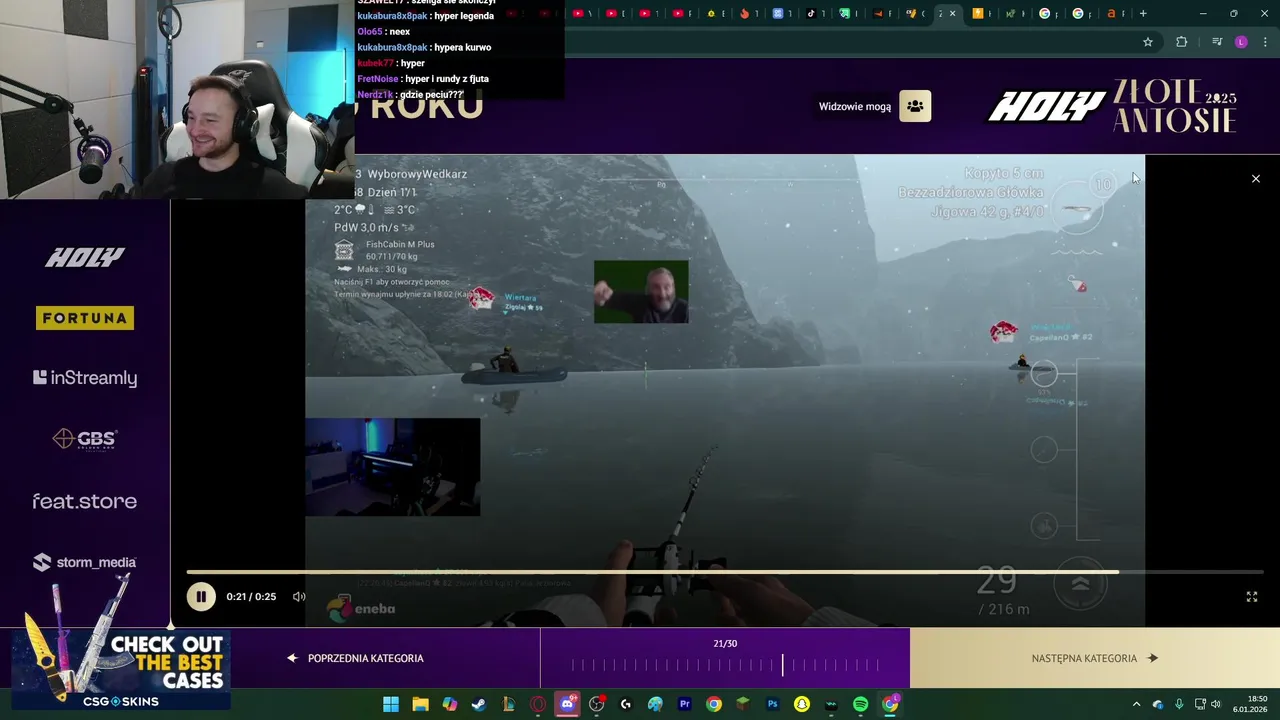Image resolution: width=1280 pixels, height=720 pixels.
Task: Go to Poprzednia kategoria
Action: (355, 658)
